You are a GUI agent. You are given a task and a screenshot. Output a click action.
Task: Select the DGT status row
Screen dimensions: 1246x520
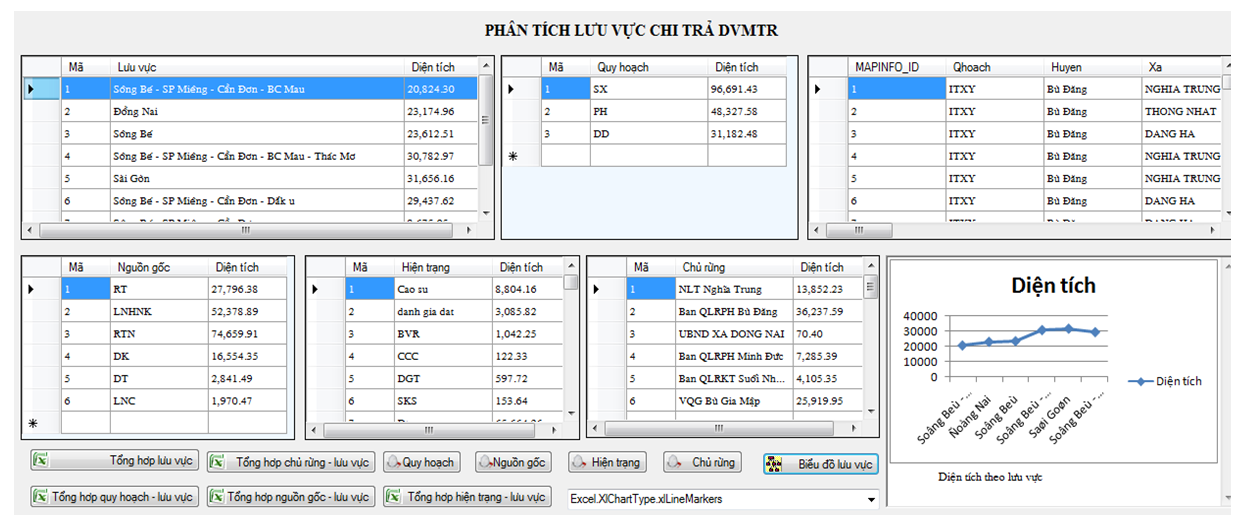coord(436,378)
